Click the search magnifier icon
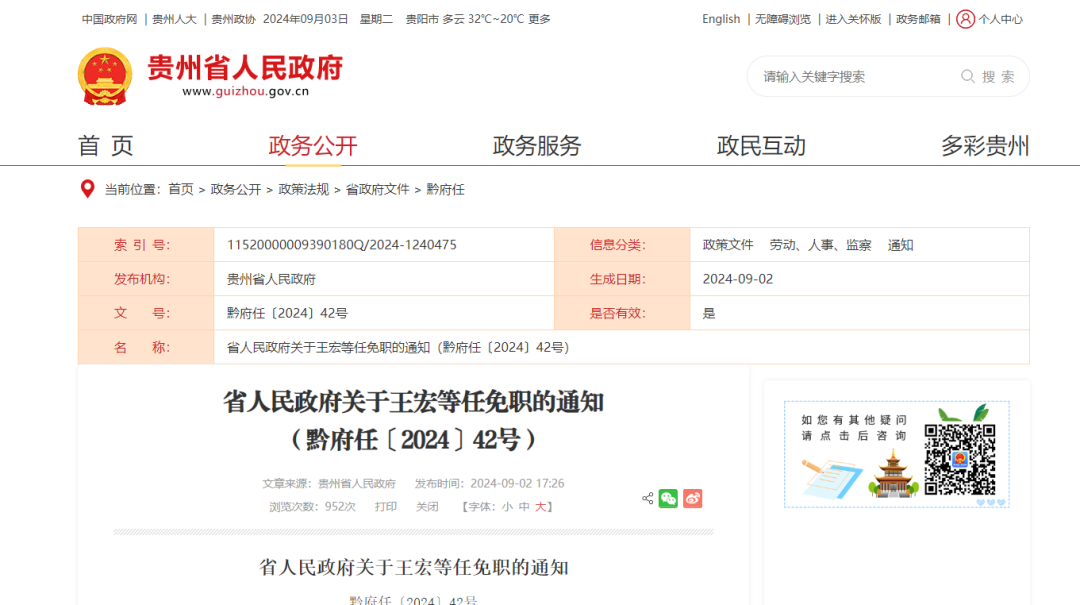 click(x=967, y=75)
